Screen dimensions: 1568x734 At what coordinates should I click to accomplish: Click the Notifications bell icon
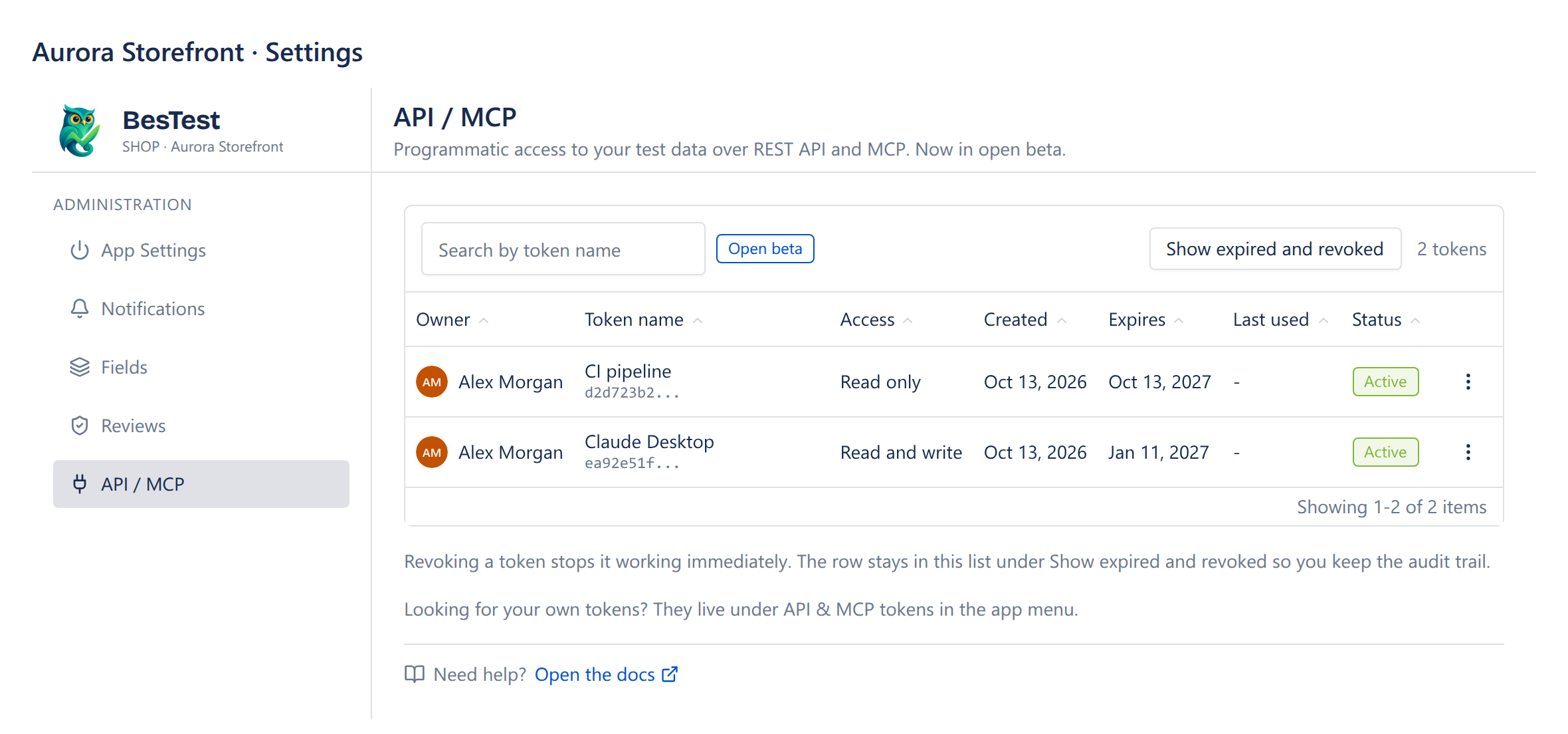(80, 308)
